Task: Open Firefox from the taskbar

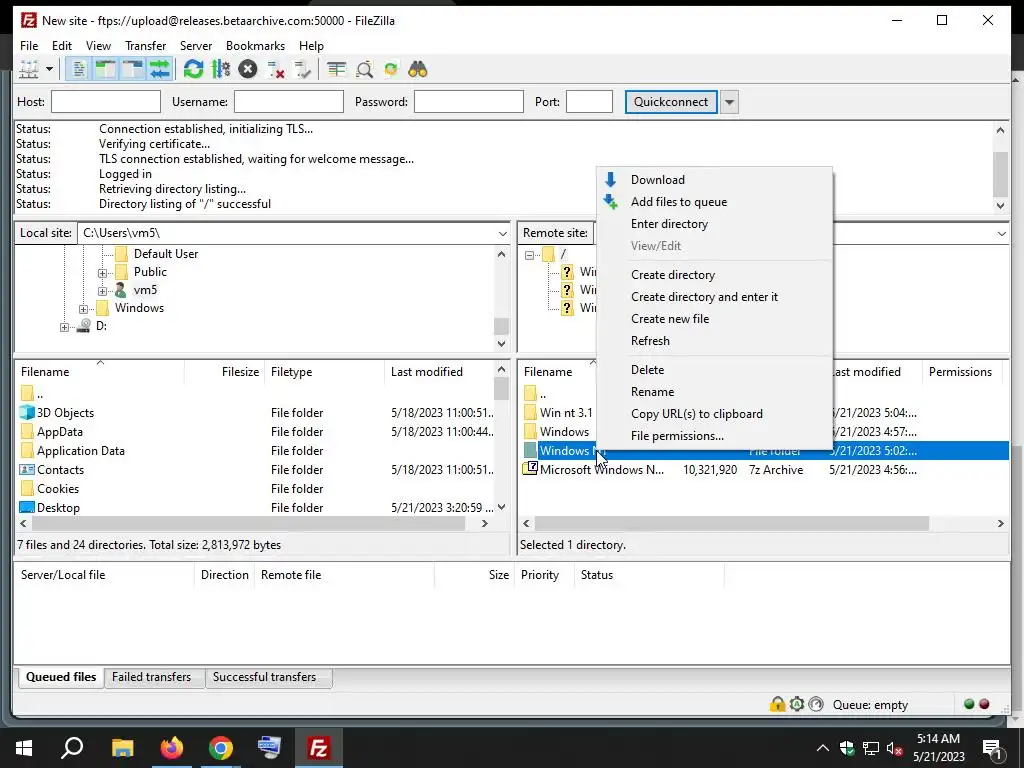Action: (172, 747)
